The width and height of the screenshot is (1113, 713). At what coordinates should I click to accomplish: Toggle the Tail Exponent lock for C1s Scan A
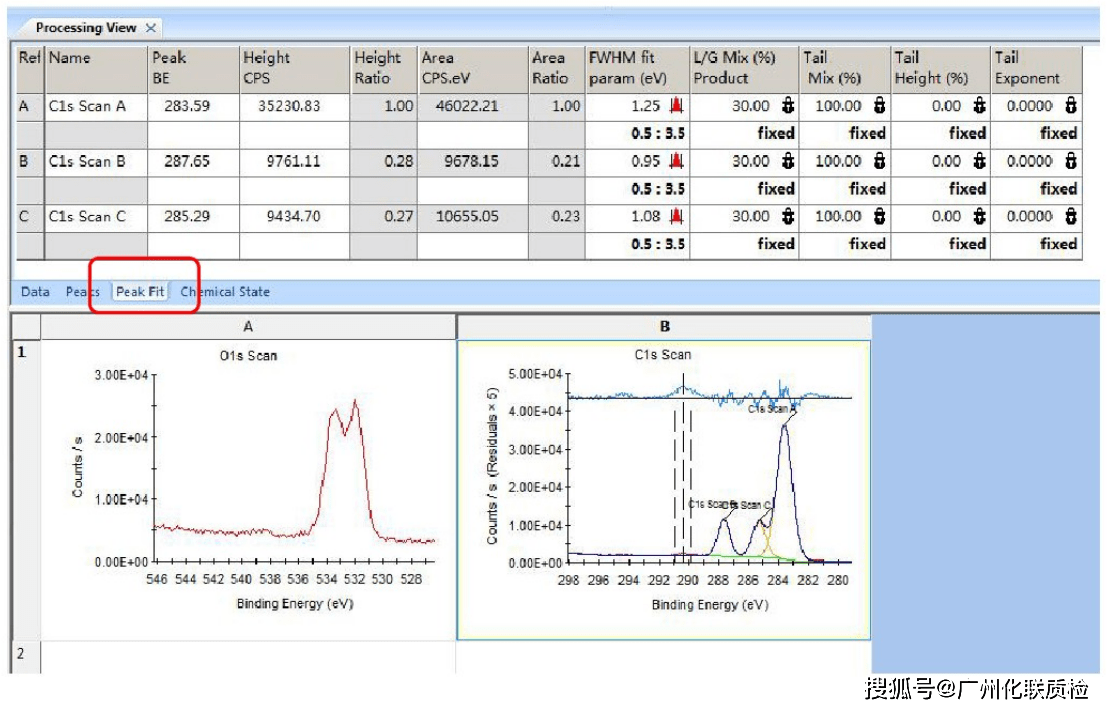tap(1071, 106)
